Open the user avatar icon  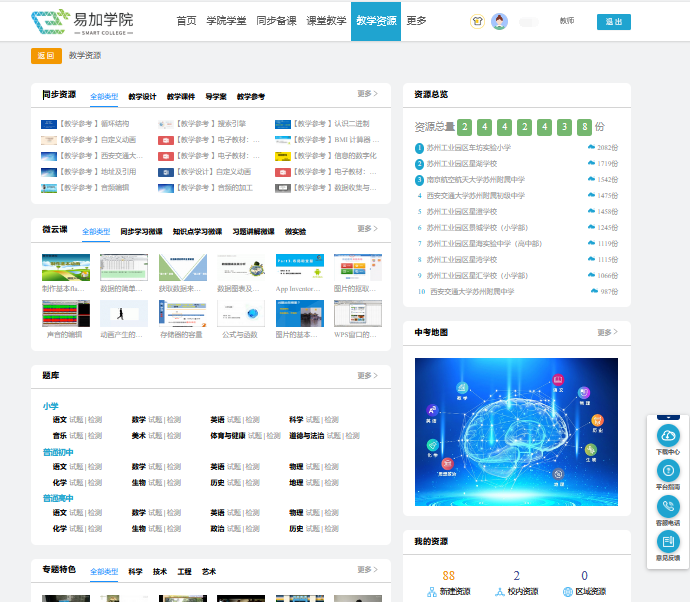click(x=499, y=21)
